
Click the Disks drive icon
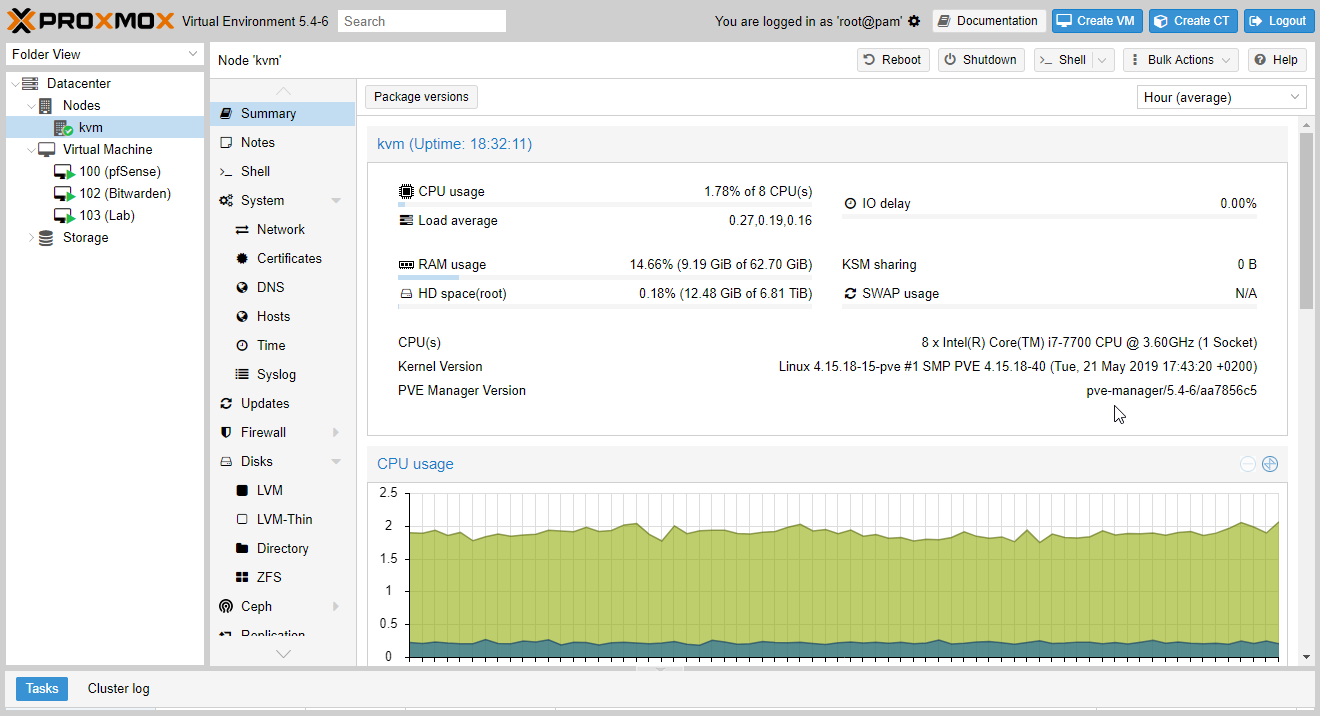[x=226, y=462]
